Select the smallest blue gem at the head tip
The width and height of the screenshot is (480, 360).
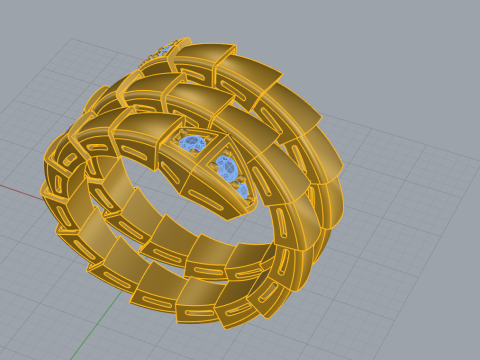click(x=244, y=191)
